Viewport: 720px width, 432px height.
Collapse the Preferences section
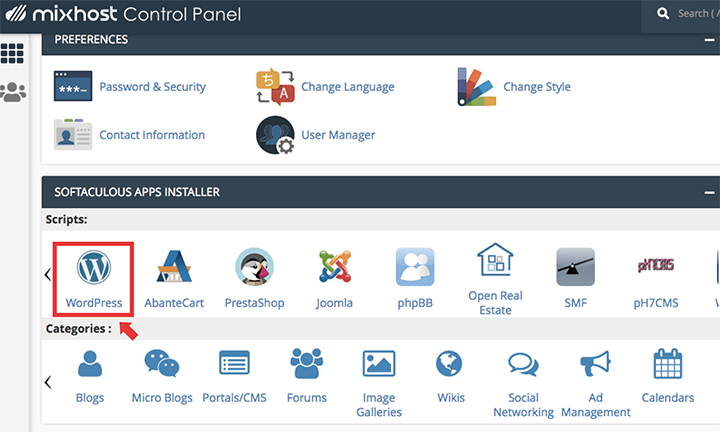(x=710, y=40)
